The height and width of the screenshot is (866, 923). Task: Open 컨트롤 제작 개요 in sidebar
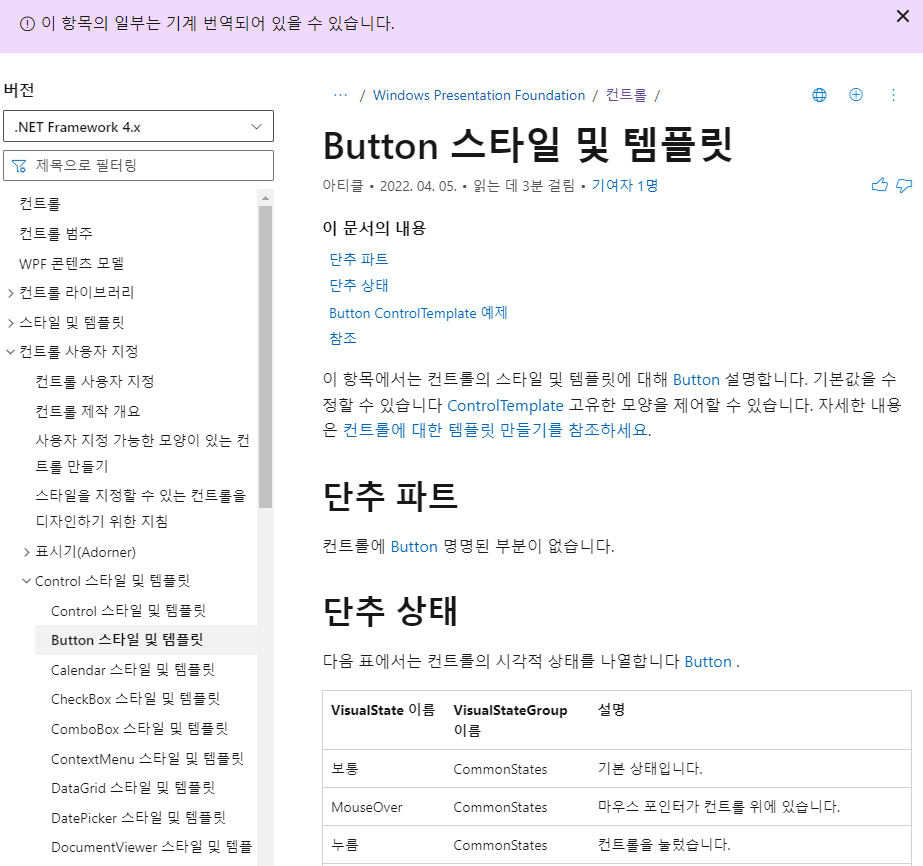click(88, 411)
